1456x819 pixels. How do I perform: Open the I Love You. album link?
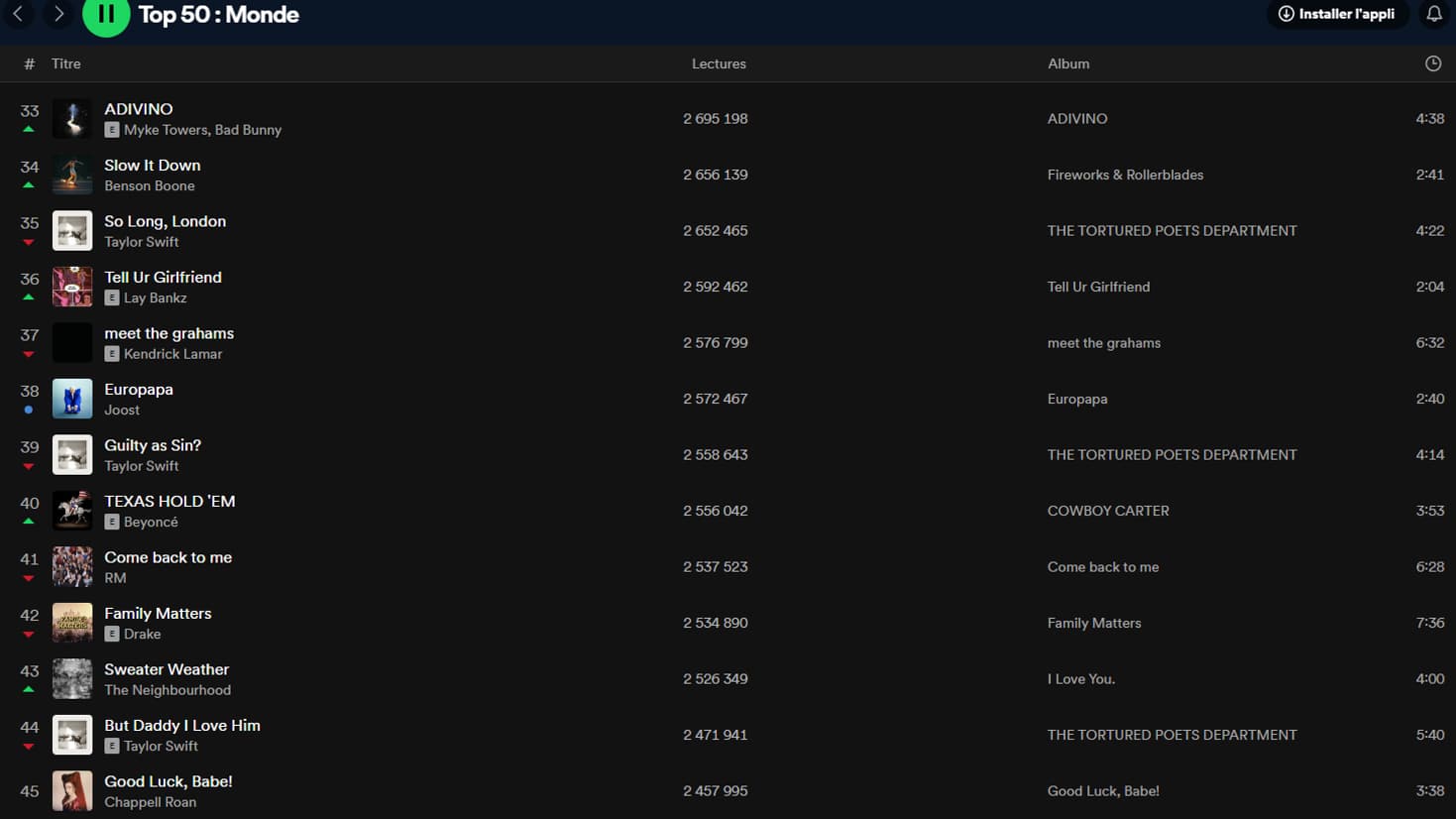(x=1081, y=679)
